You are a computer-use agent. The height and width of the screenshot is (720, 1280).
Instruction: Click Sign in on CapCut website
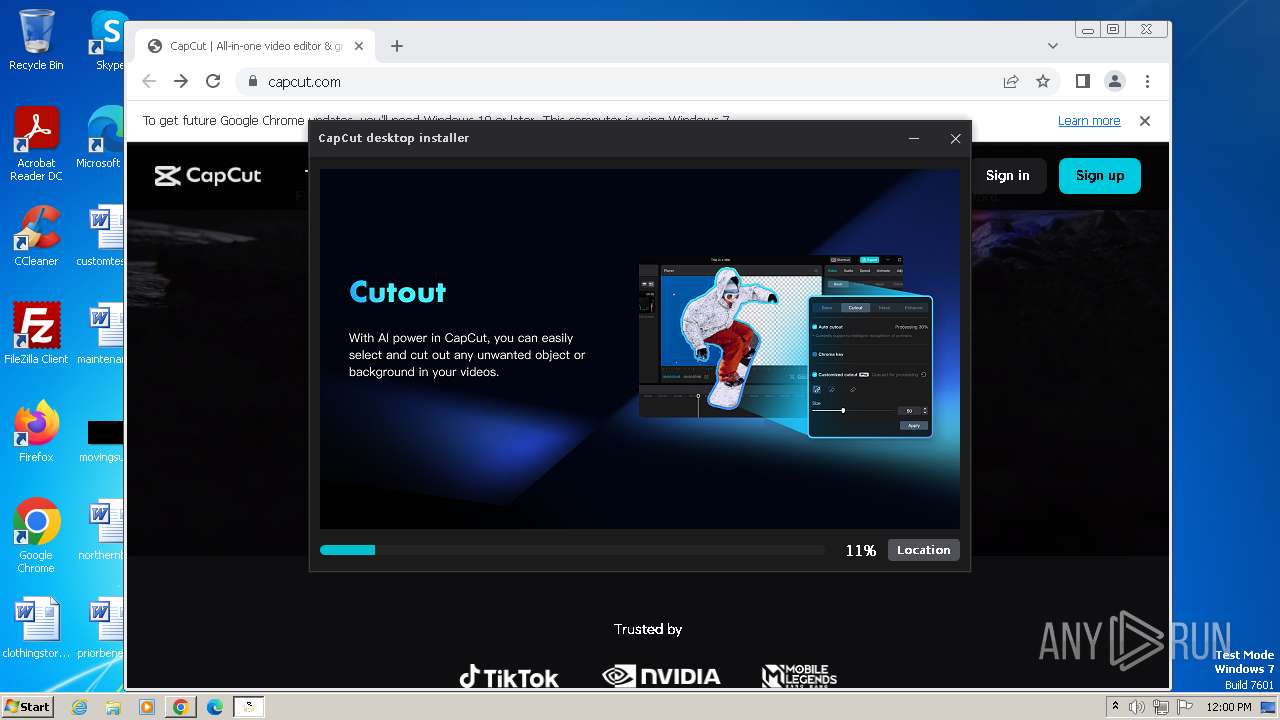pyautogui.click(x=1007, y=175)
